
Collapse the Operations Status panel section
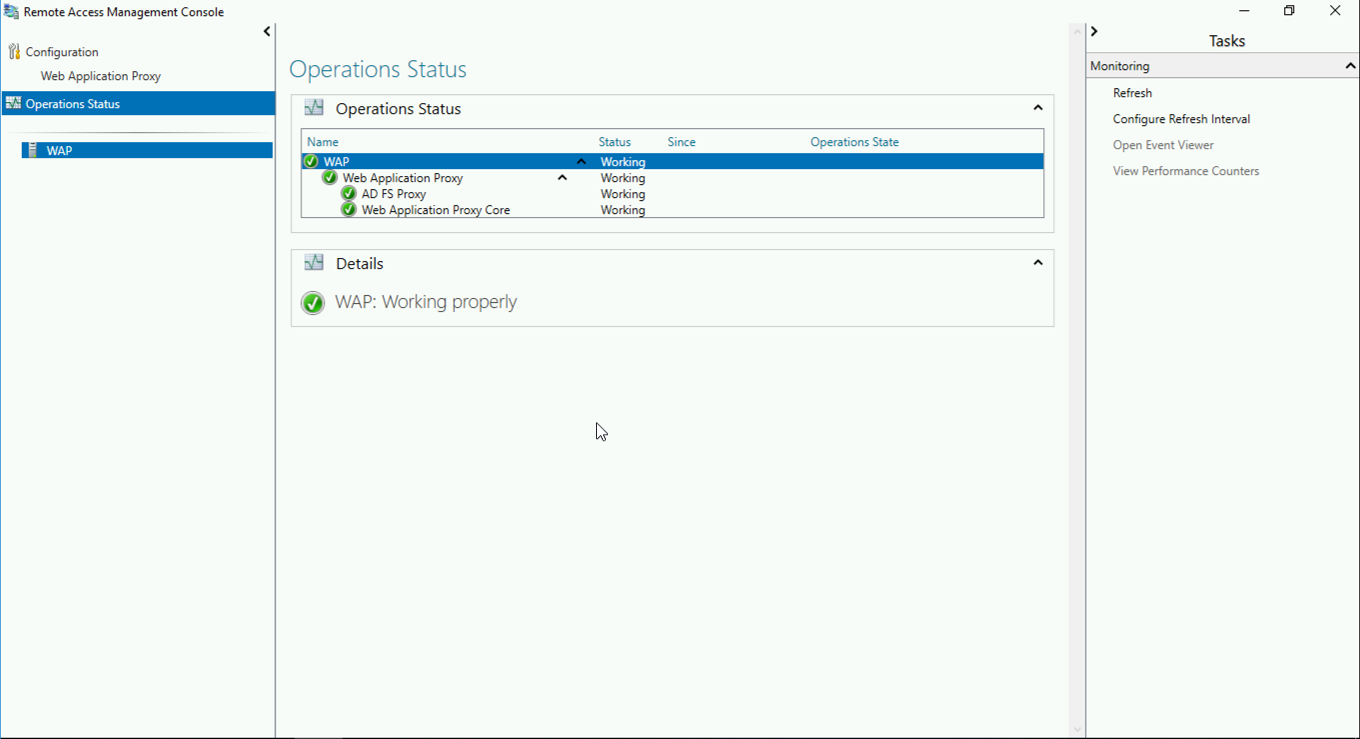1037,108
